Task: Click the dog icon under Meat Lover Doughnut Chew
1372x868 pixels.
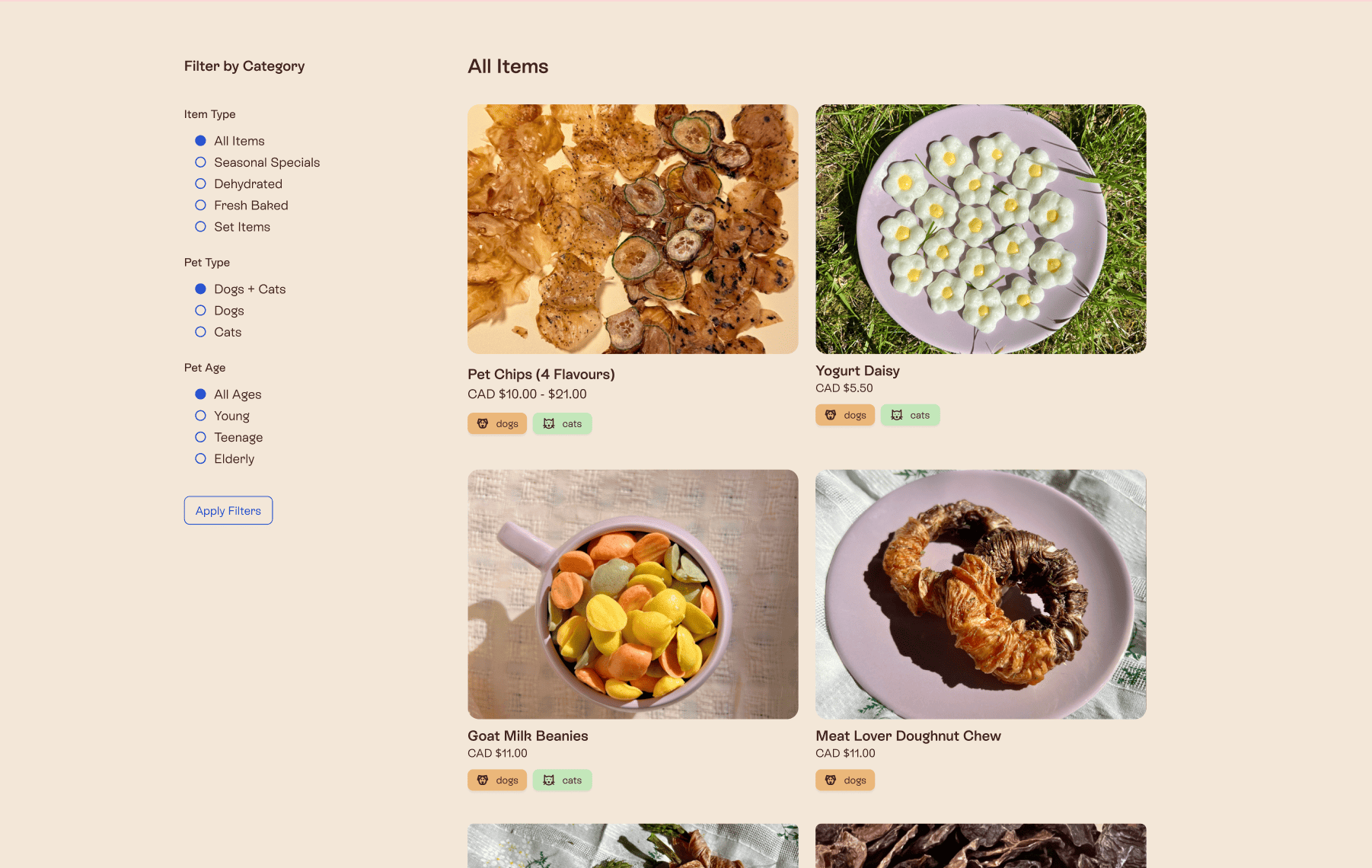Action: [831, 780]
